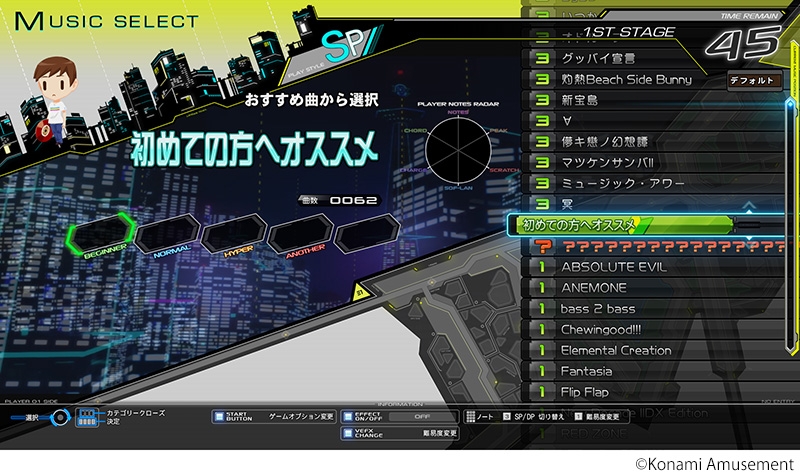
Task: Select the ANOTHER difficulty hexagon
Action: coord(301,234)
